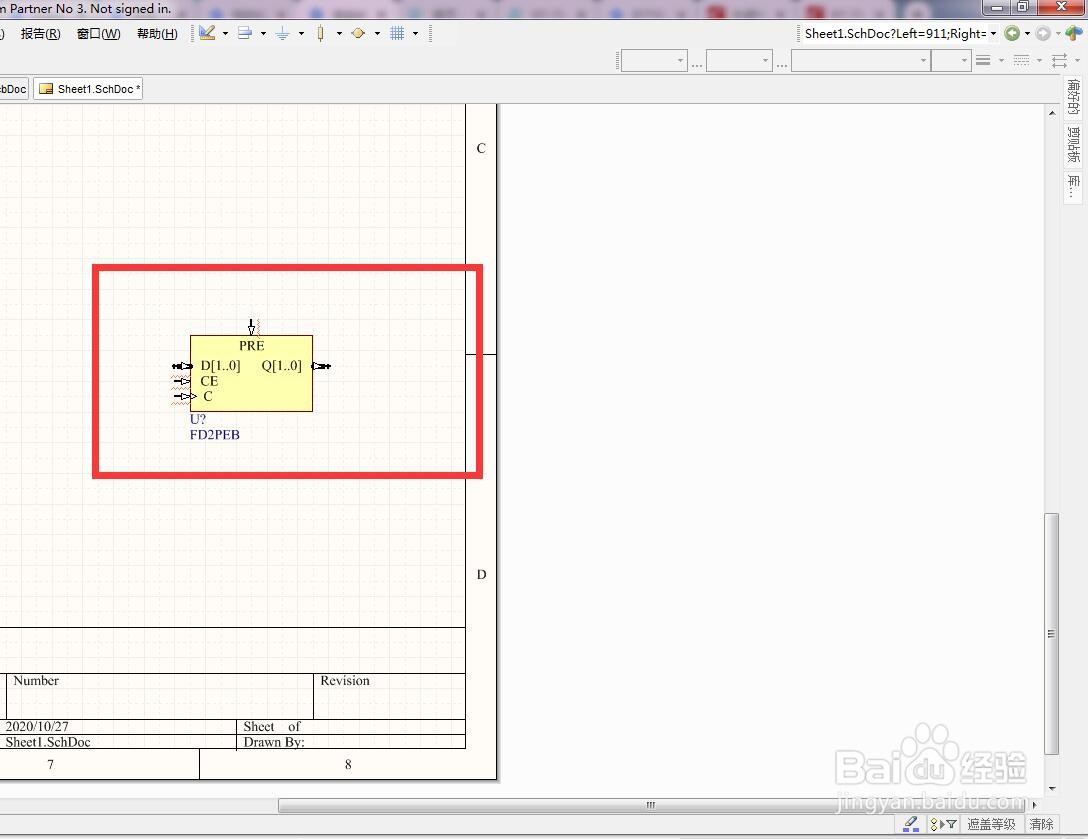Open the 窗口(W) menu
The image size is (1088, 839).
[x=99, y=33]
